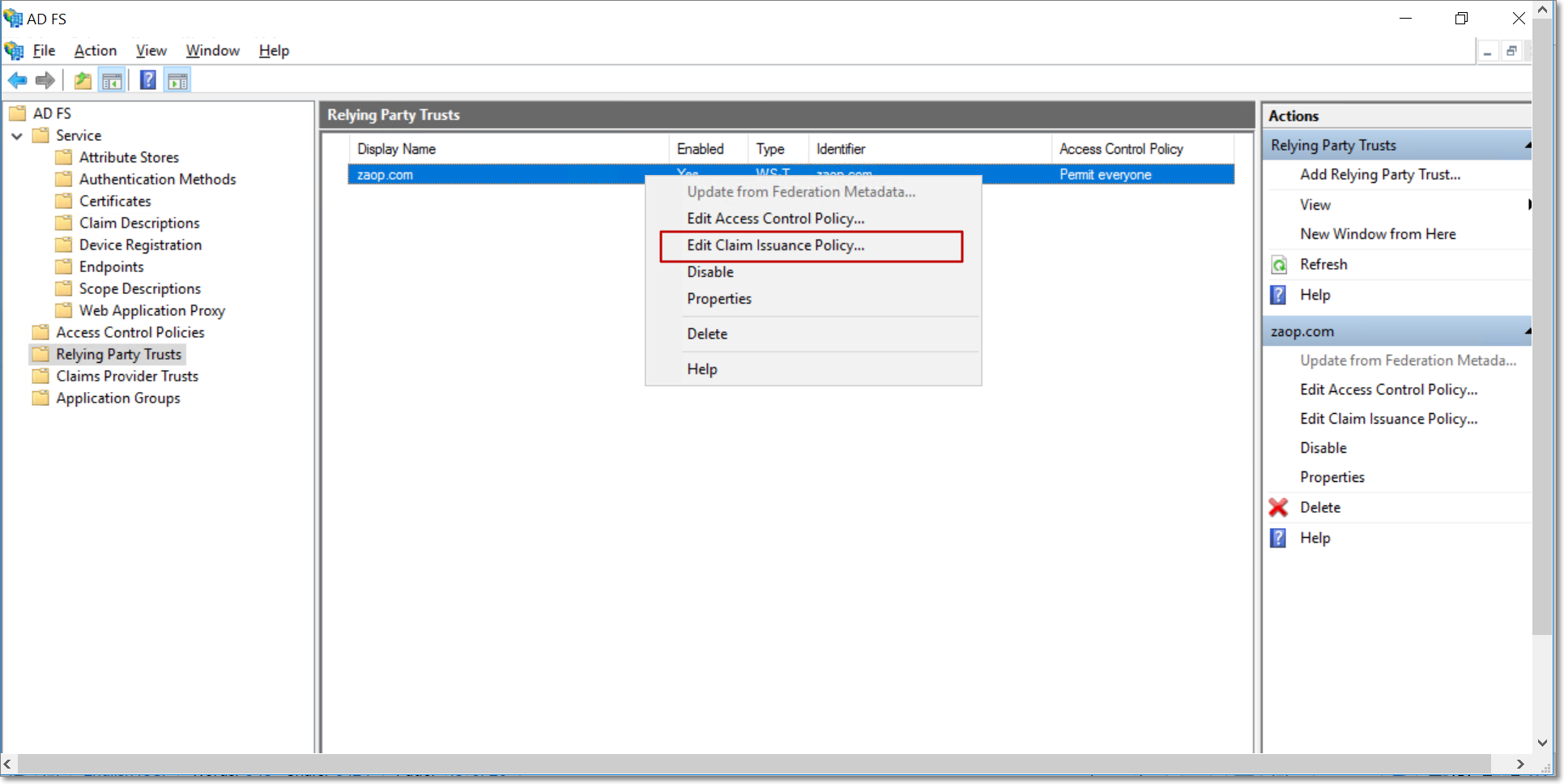
Task: Click Edit Access Control Policy in Actions pane
Action: pos(1388,390)
